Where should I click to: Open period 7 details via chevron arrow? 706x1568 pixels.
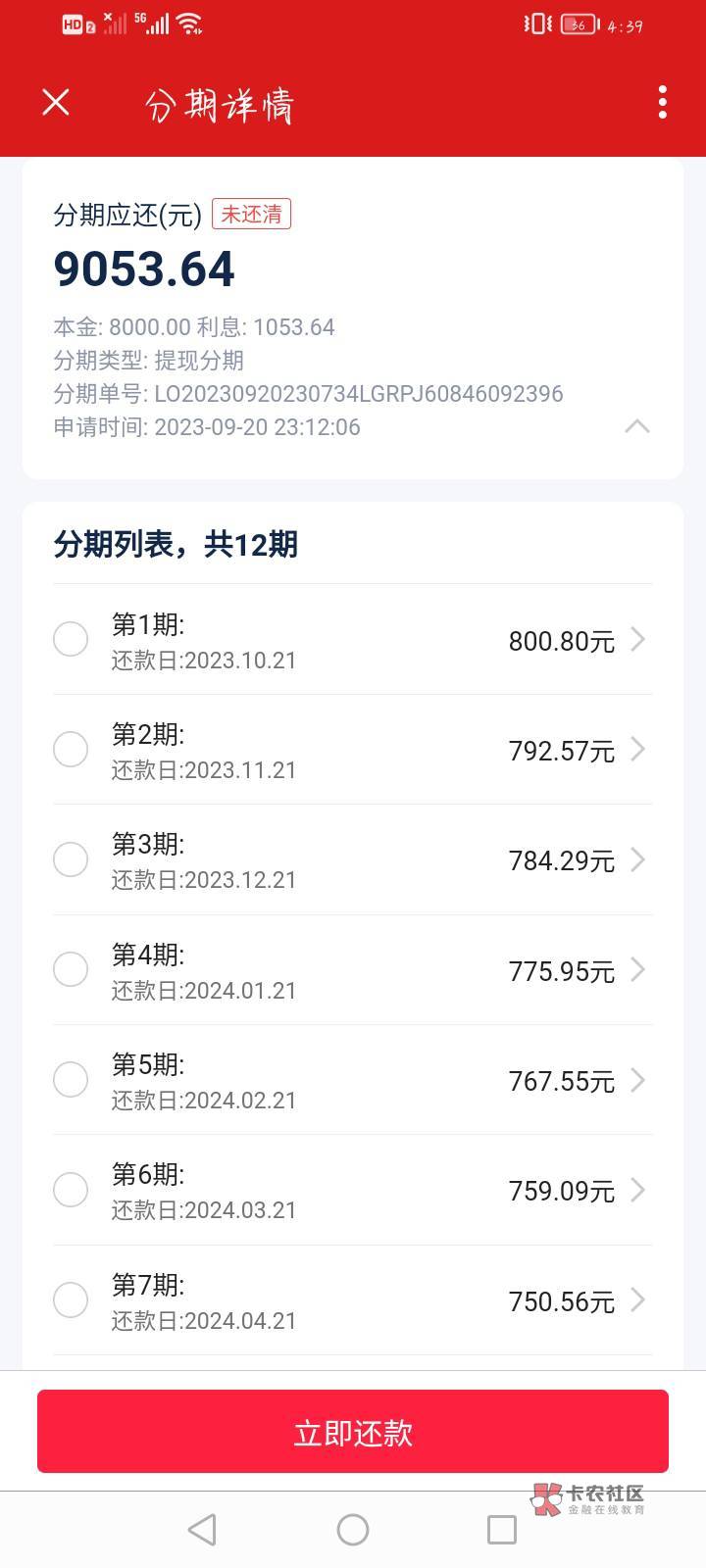638,1300
